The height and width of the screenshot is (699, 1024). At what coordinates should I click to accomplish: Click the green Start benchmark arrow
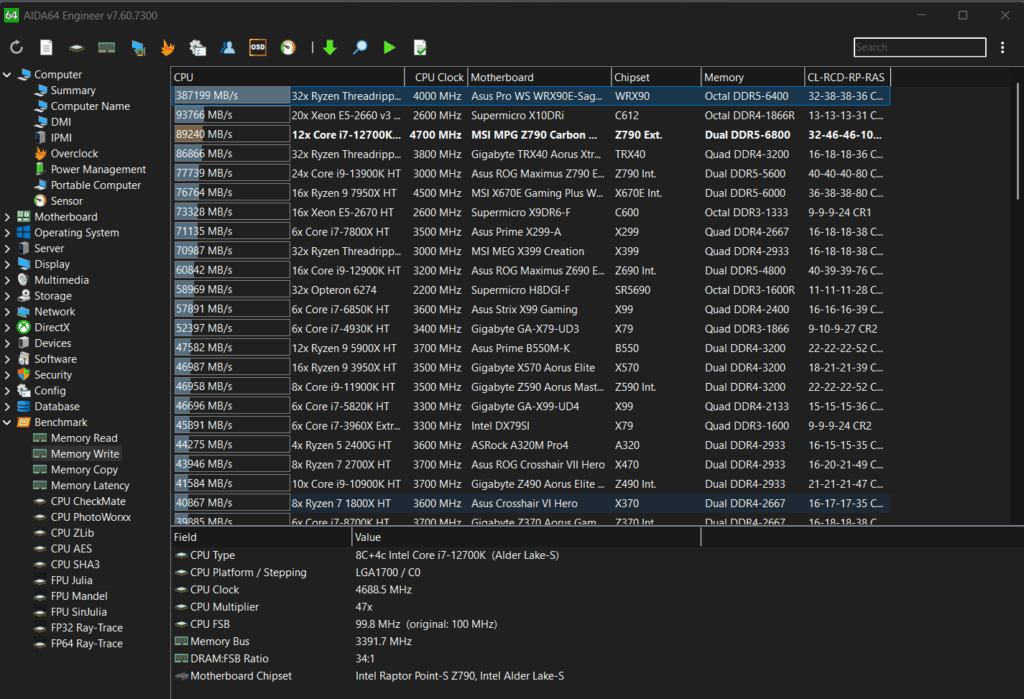pos(389,46)
